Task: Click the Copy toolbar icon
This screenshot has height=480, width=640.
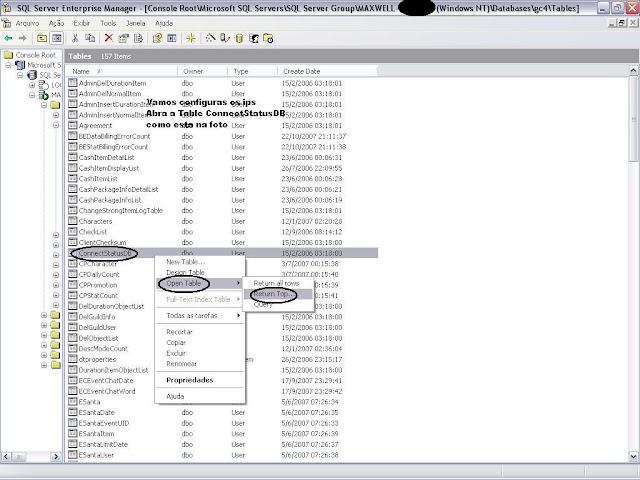Action: (x=90, y=38)
